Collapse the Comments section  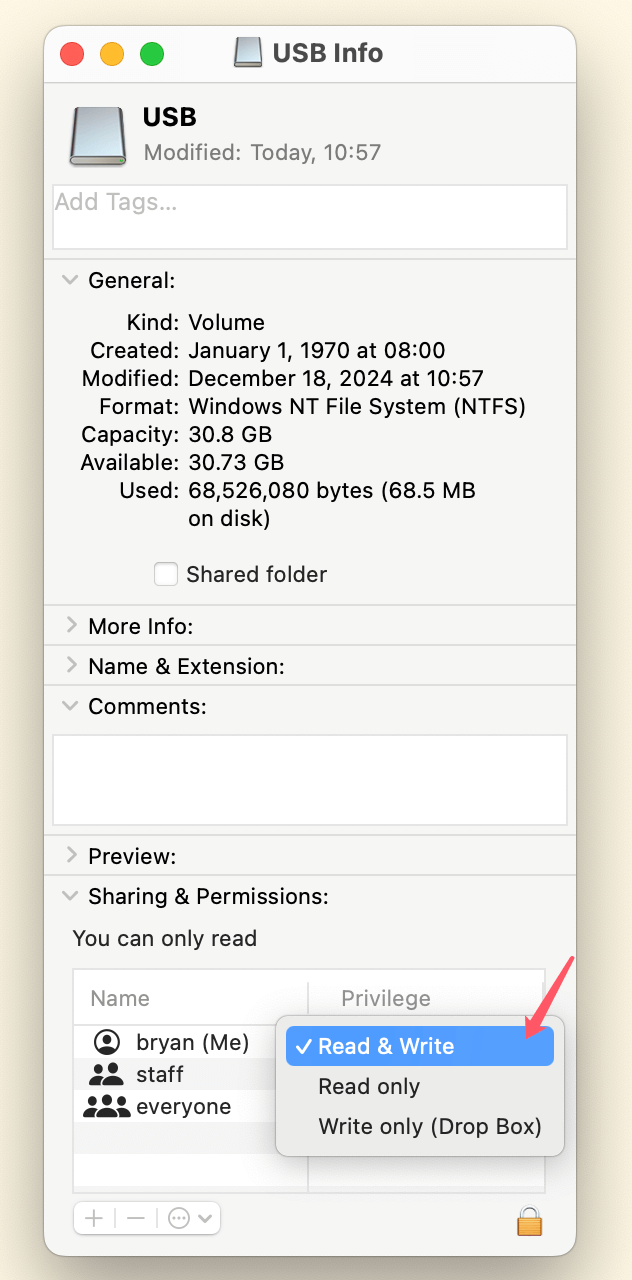(x=70, y=706)
